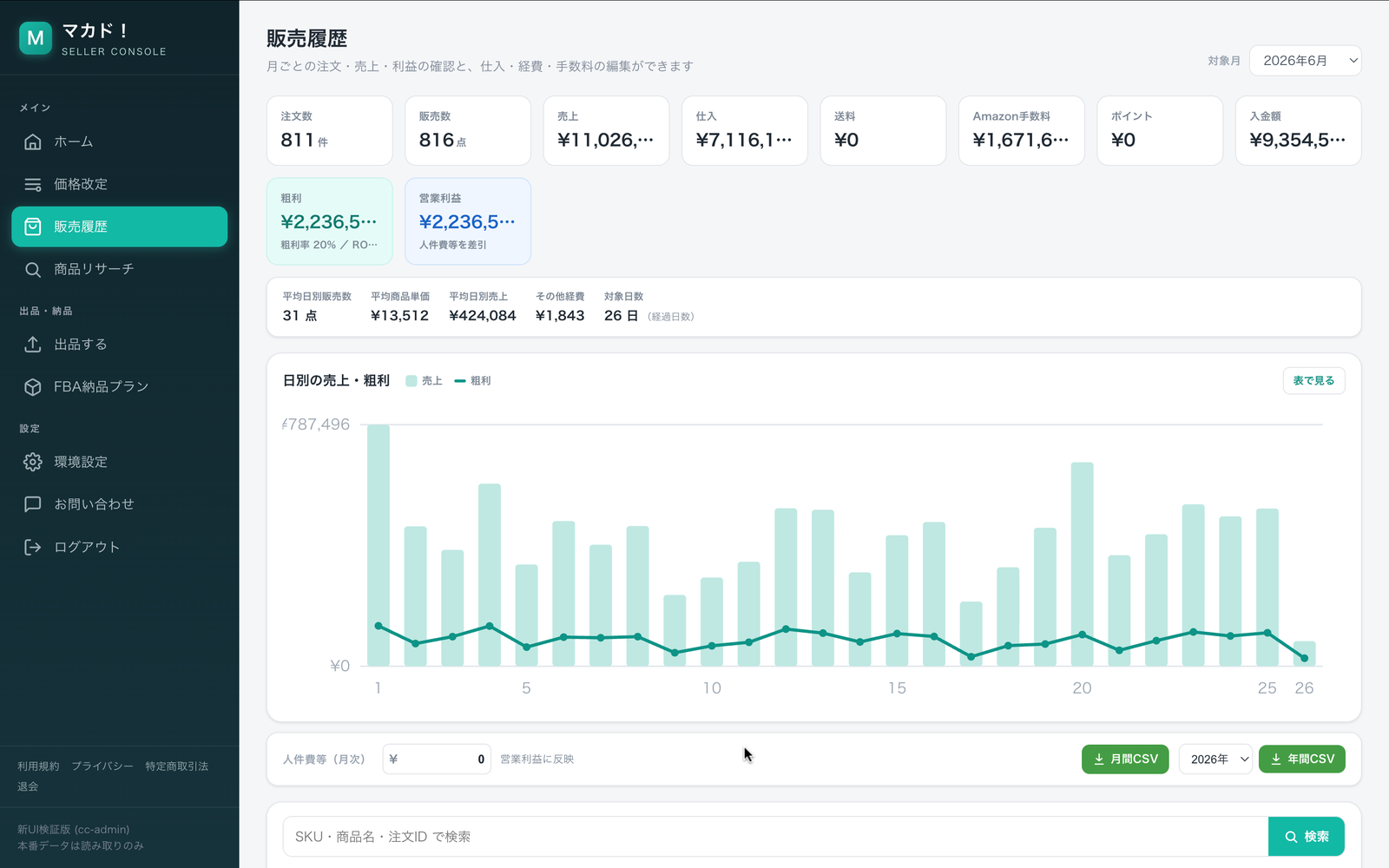Click the Amazon手数料 card
This screenshot has width=1389, height=868.
[1022, 130]
